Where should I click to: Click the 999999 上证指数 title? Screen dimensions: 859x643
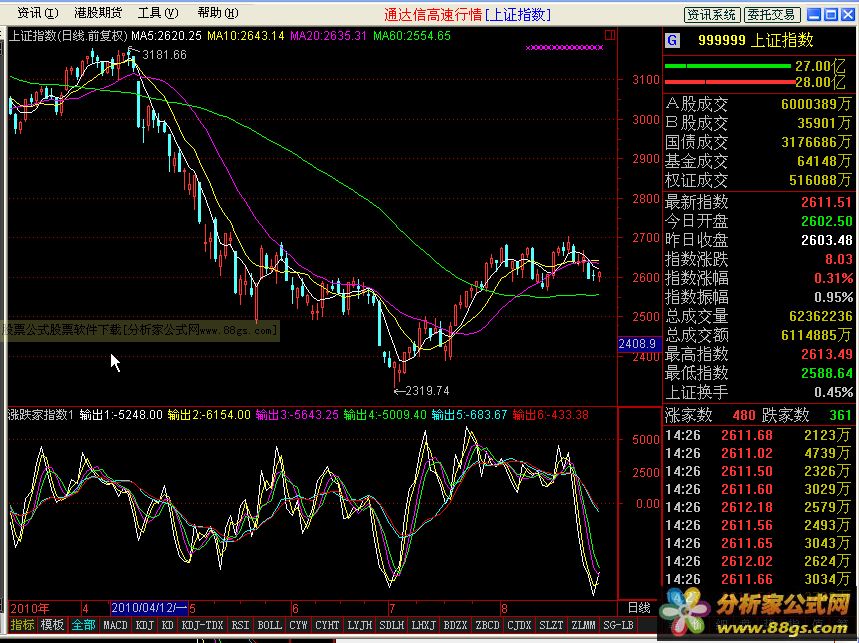click(755, 40)
